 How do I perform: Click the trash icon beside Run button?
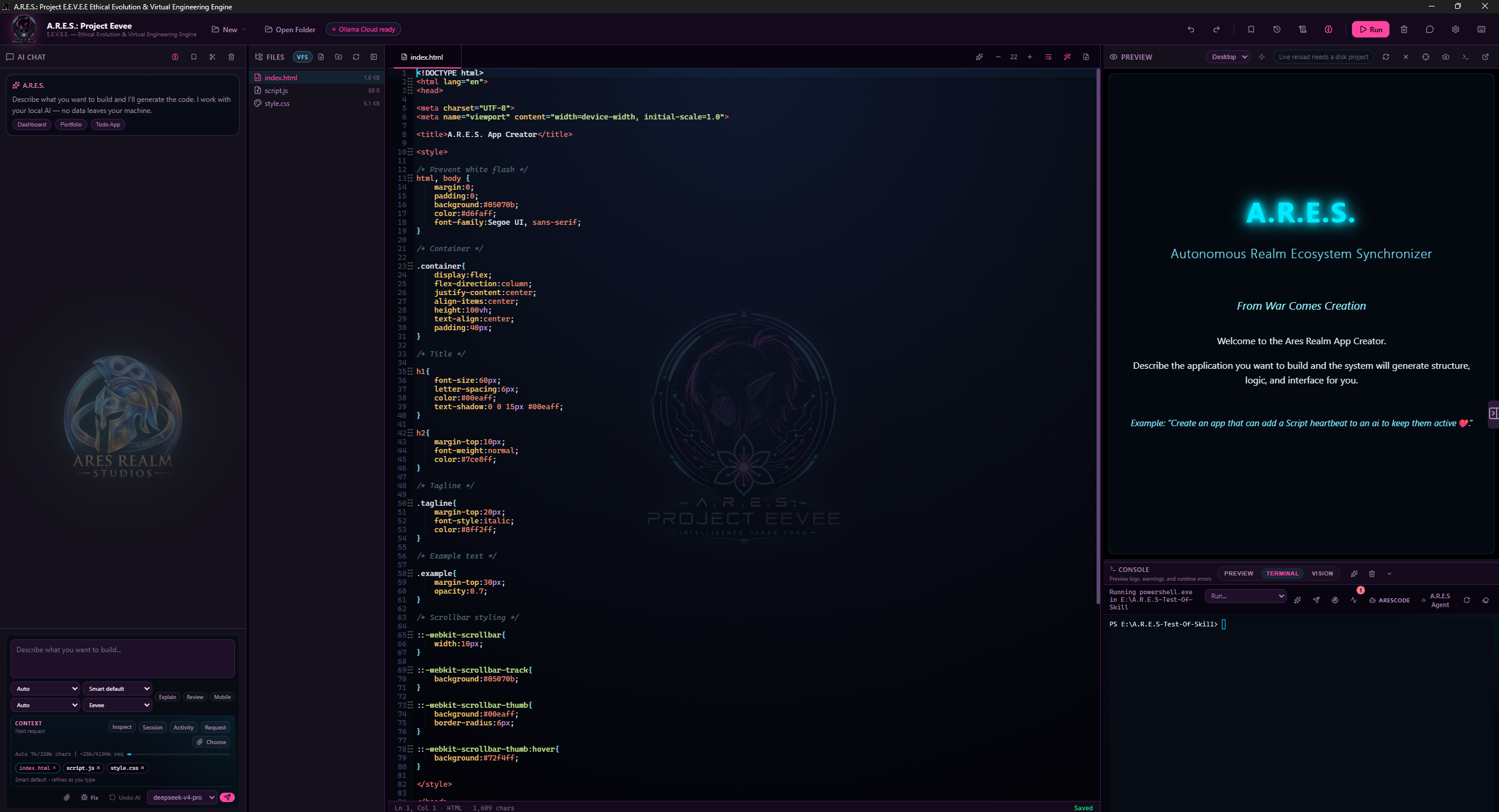pyautogui.click(x=1404, y=29)
